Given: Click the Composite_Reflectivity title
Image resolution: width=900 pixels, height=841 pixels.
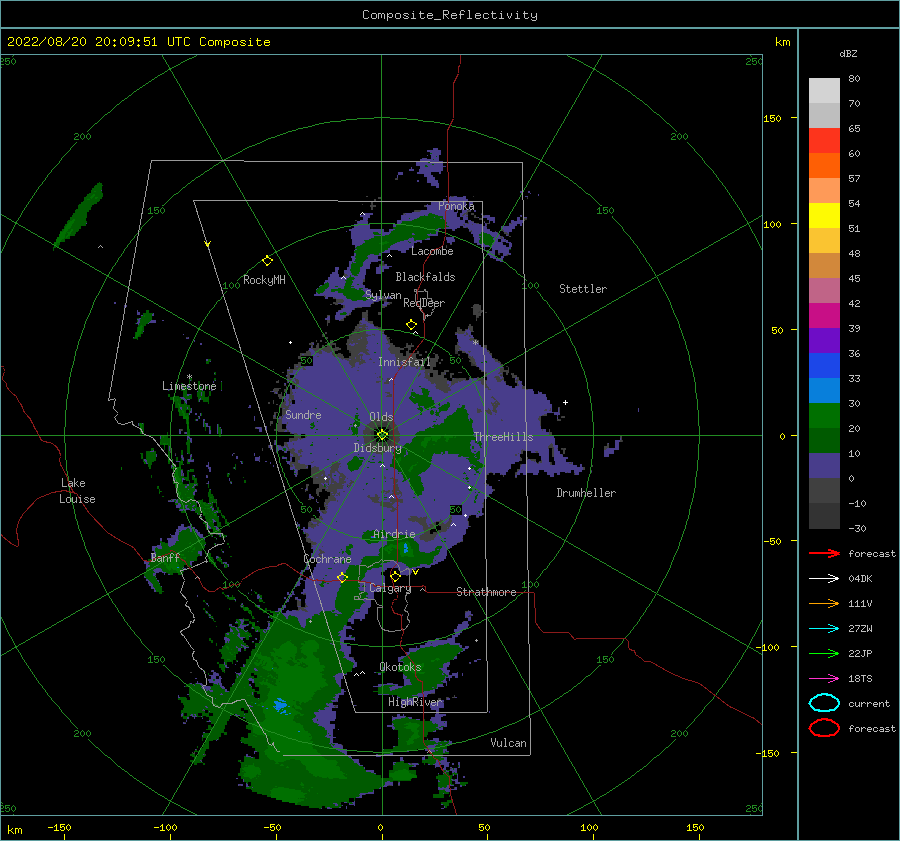Looking at the screenshot, I should coord(449,15).
